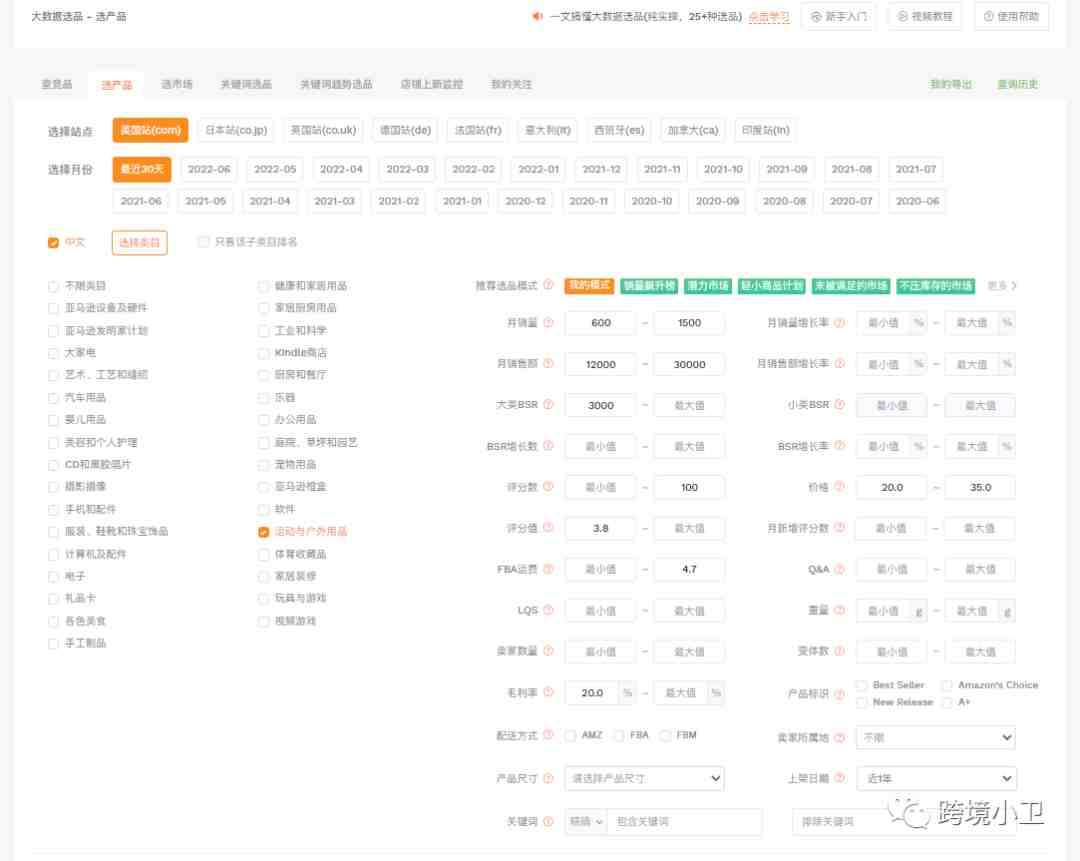Select the 我的模式 orange tag
Image resolution: width=1080 pixels, height=861 pixels.
589,285
